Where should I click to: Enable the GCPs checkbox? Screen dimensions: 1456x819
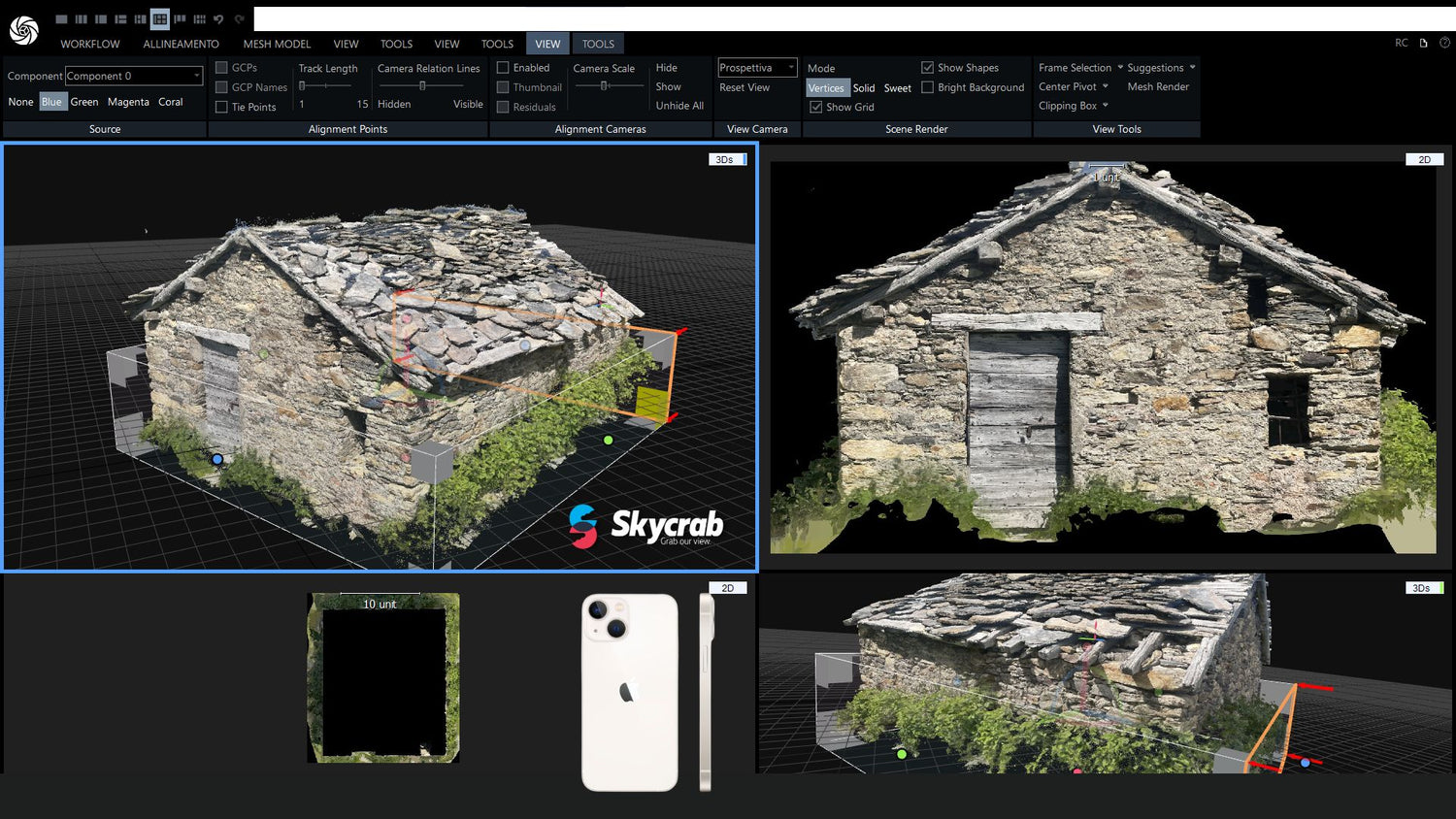pyautogui.click(x=221, y=68)
